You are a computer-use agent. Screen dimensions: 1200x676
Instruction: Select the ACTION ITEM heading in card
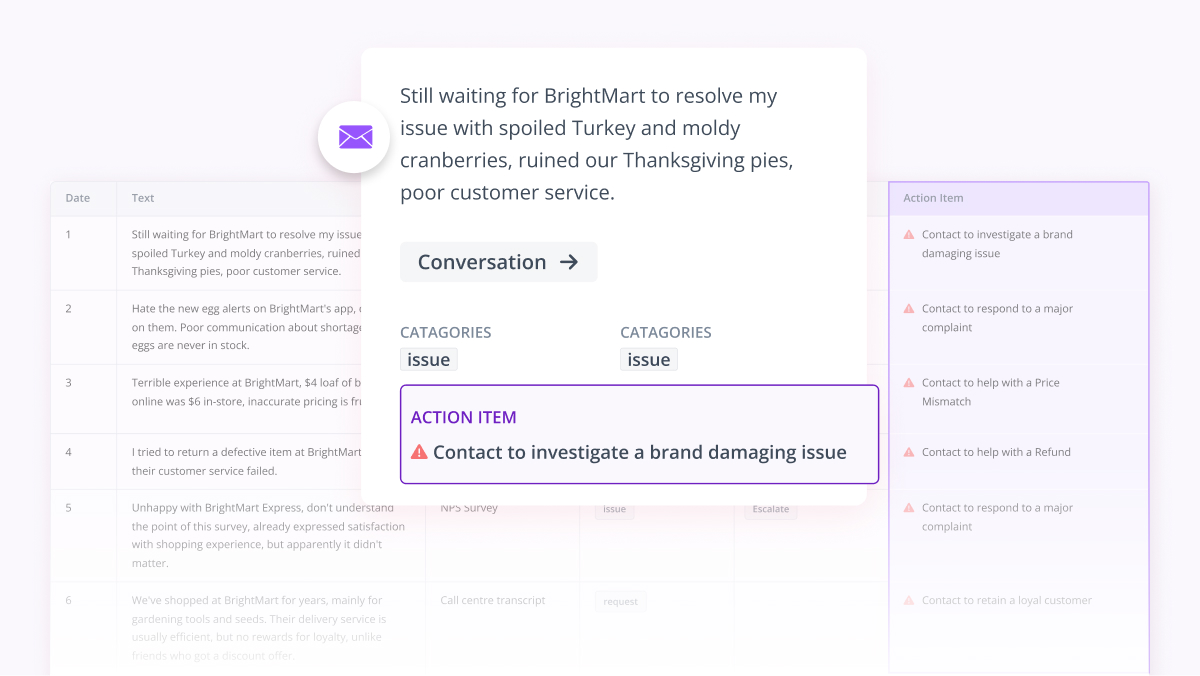coord(464,417)
